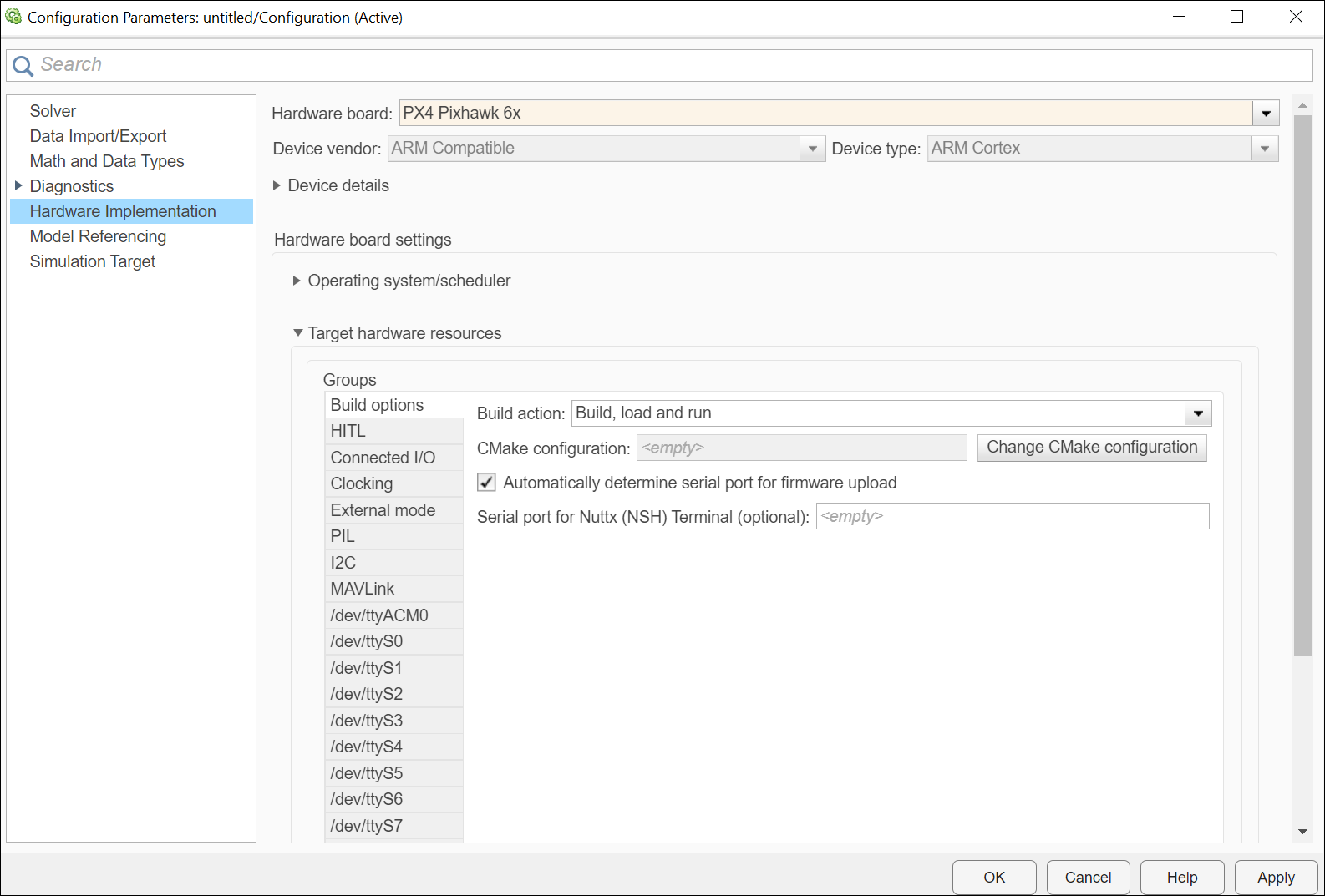Focus the Nuttx NSH Terminal serial port field
This screenshot has width=1325, height=896.
(x=1013, y=516)
